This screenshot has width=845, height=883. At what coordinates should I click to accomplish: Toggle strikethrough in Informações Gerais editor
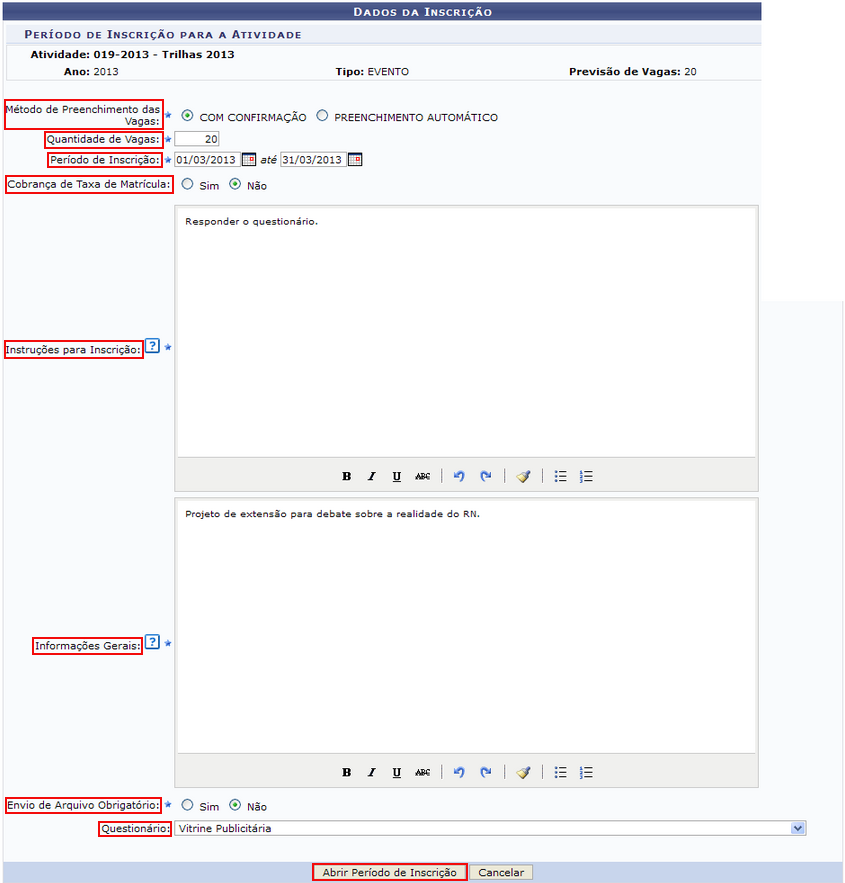pyautogui.click(x=422, y=772)
